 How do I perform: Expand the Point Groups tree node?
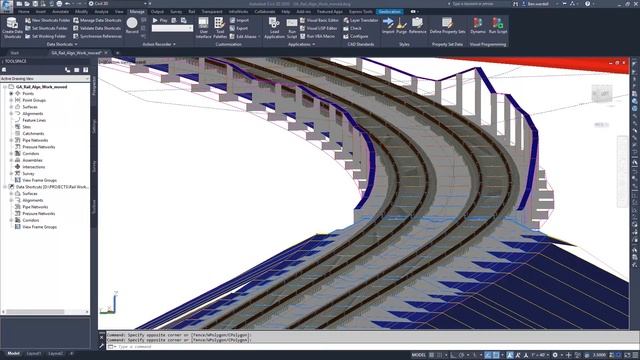pos(11,100)
